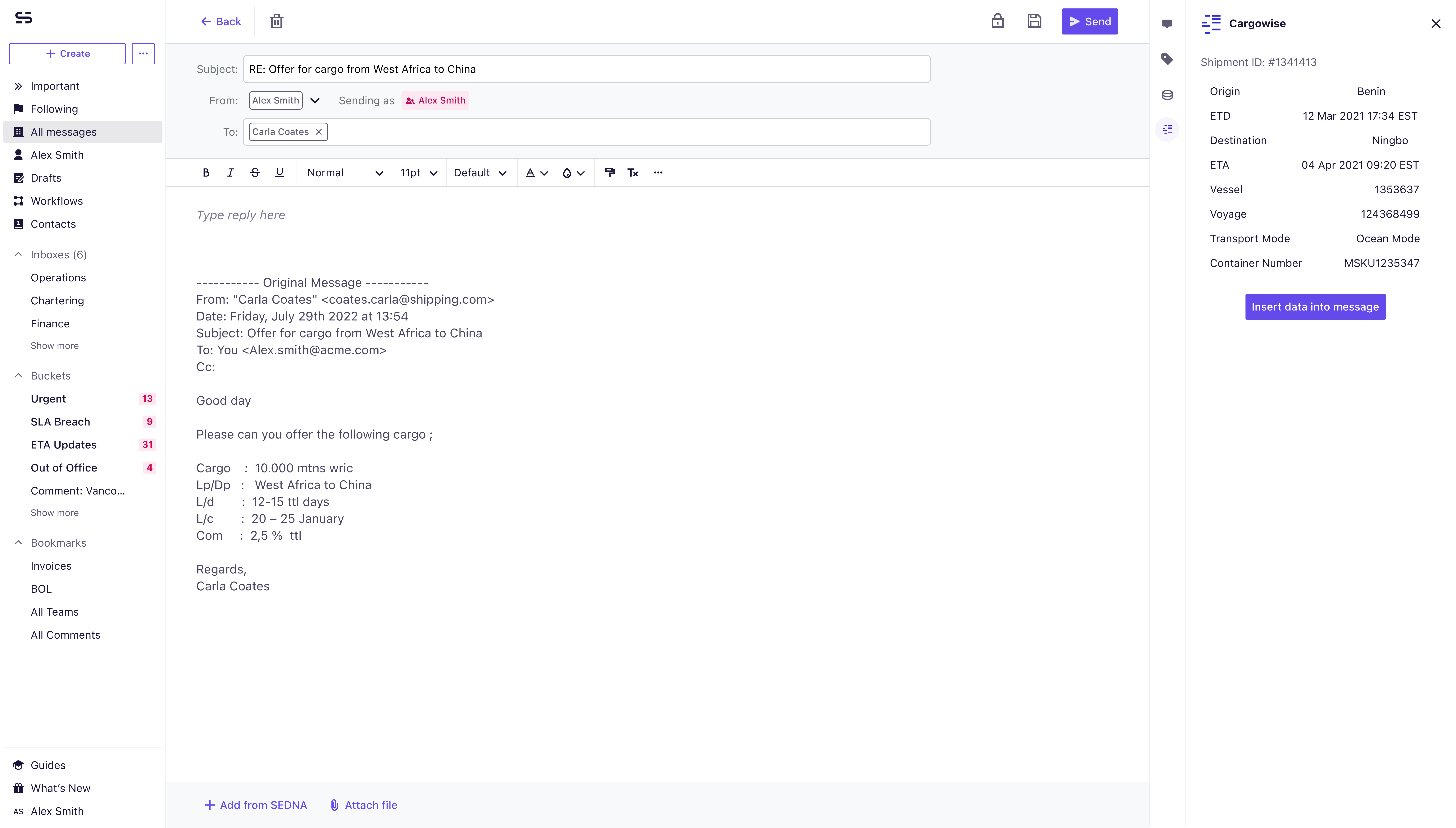Click Attach file
This screenshot has width=1456, height=828.
[x=364, y=805]
